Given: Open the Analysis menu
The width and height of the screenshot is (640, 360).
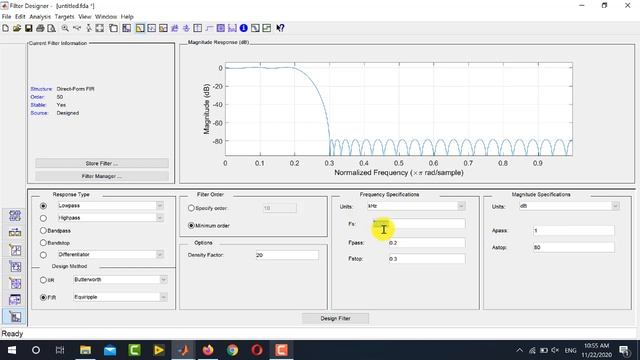Looking at the screenshot, I should [40, 17].
